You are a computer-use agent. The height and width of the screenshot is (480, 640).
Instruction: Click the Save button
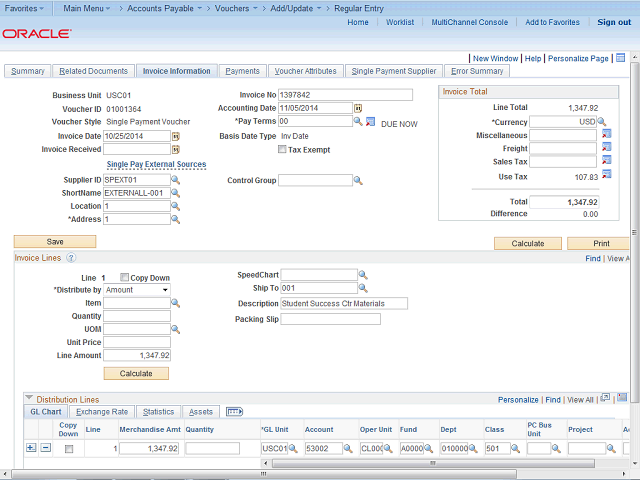click(x=55, y=242)
